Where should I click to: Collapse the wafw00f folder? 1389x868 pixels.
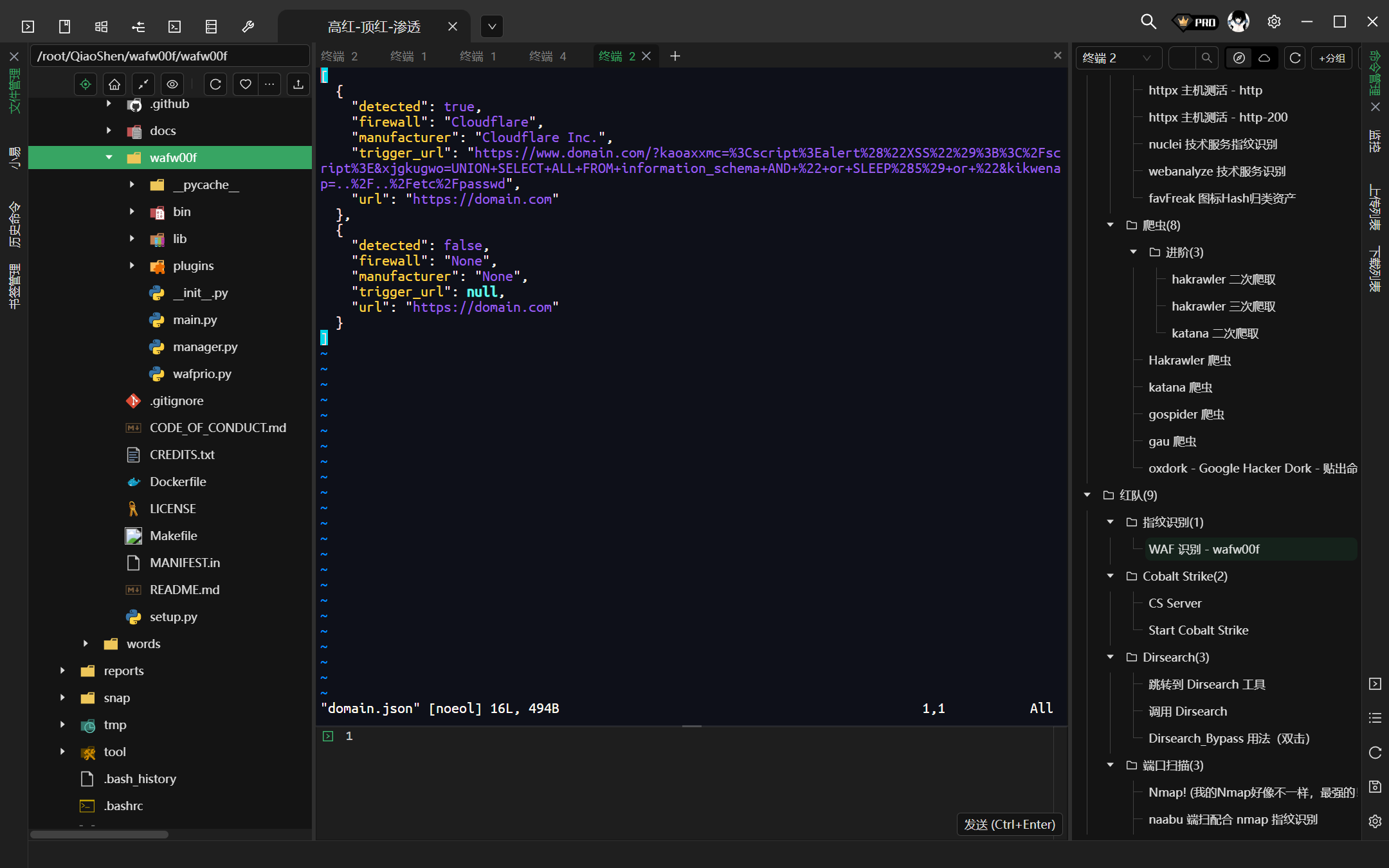(x=109, y=158)
